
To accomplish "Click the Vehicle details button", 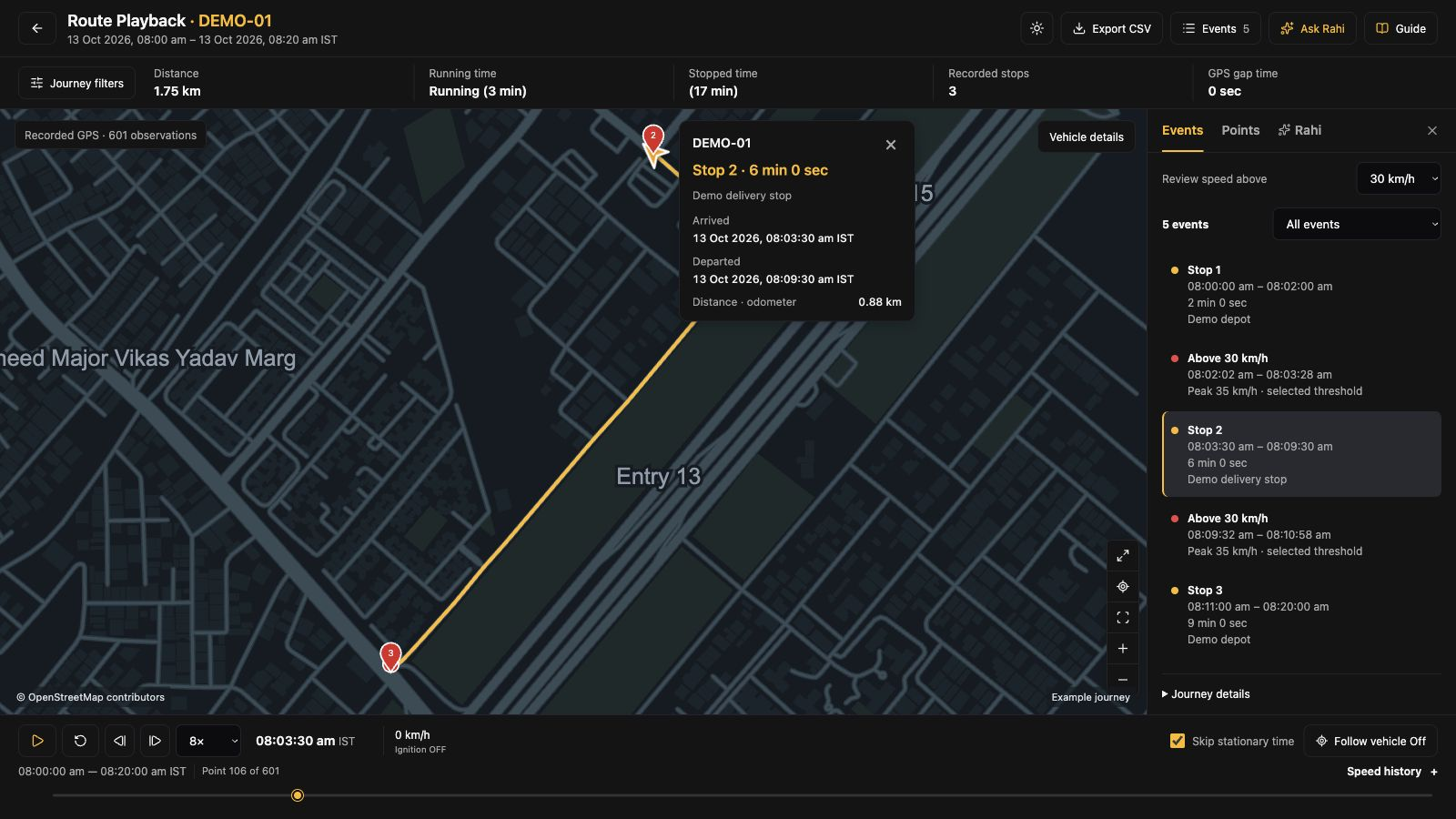I will (1086, 136).
